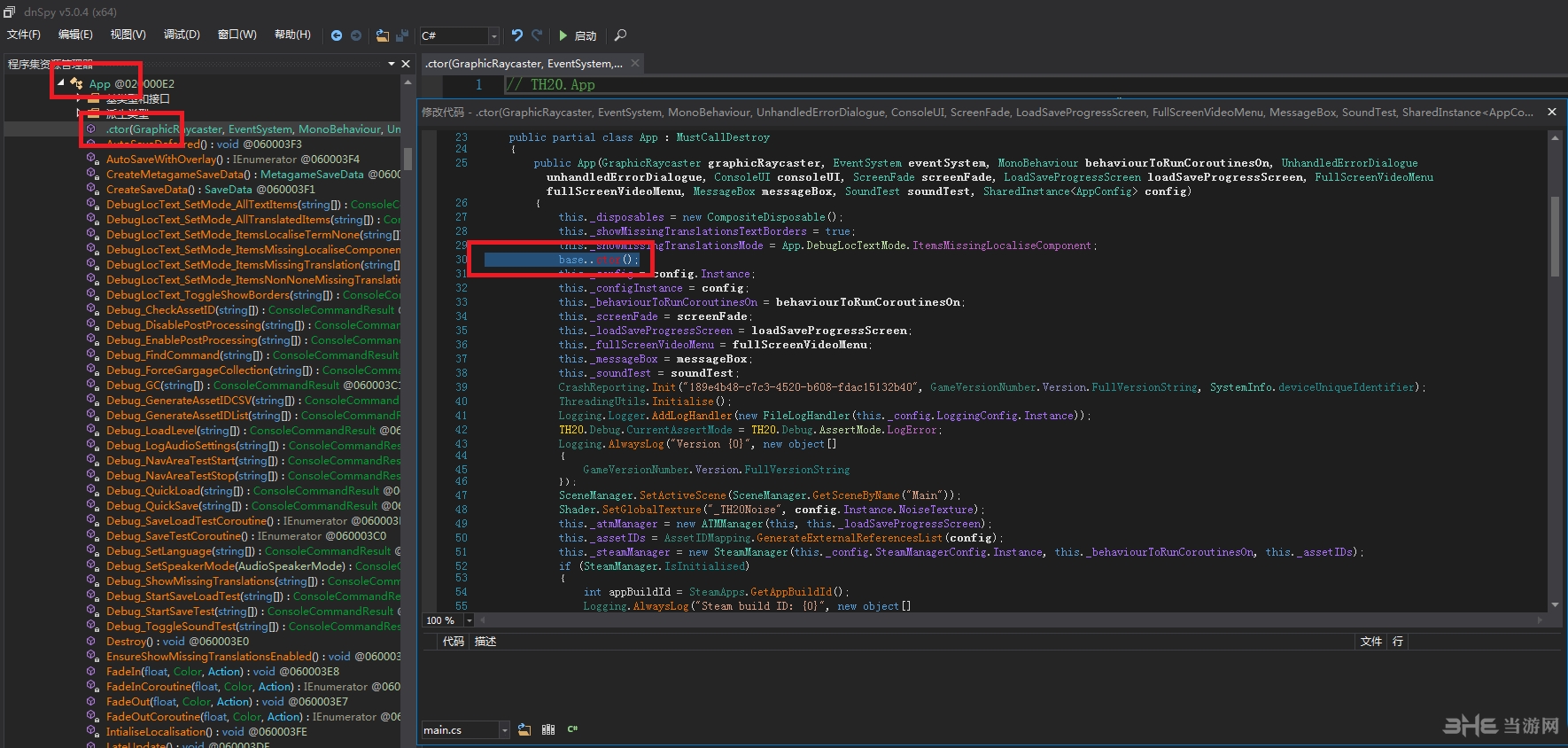Open the 帮助(H) menu
1568x748 pixels.
(x=292, y=35)
